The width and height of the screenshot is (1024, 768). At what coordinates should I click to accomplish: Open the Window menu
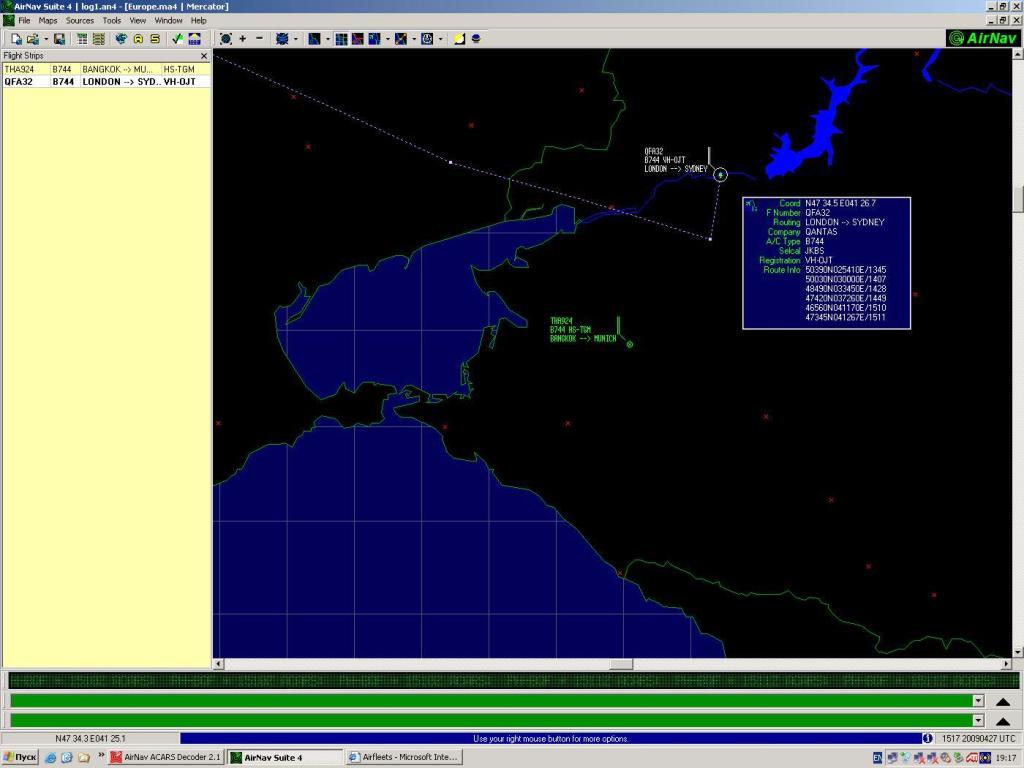point(168,20)
